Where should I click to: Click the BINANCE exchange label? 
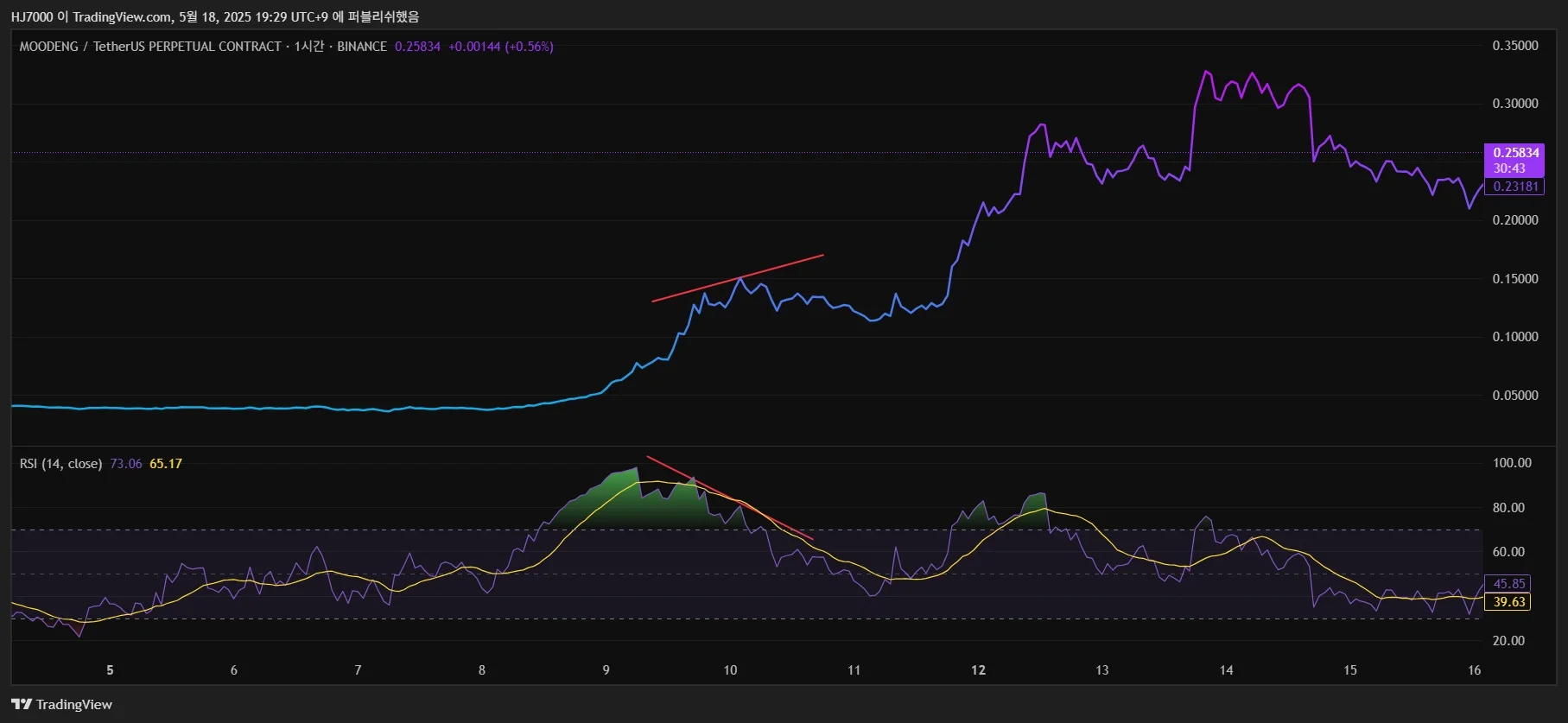362,47
